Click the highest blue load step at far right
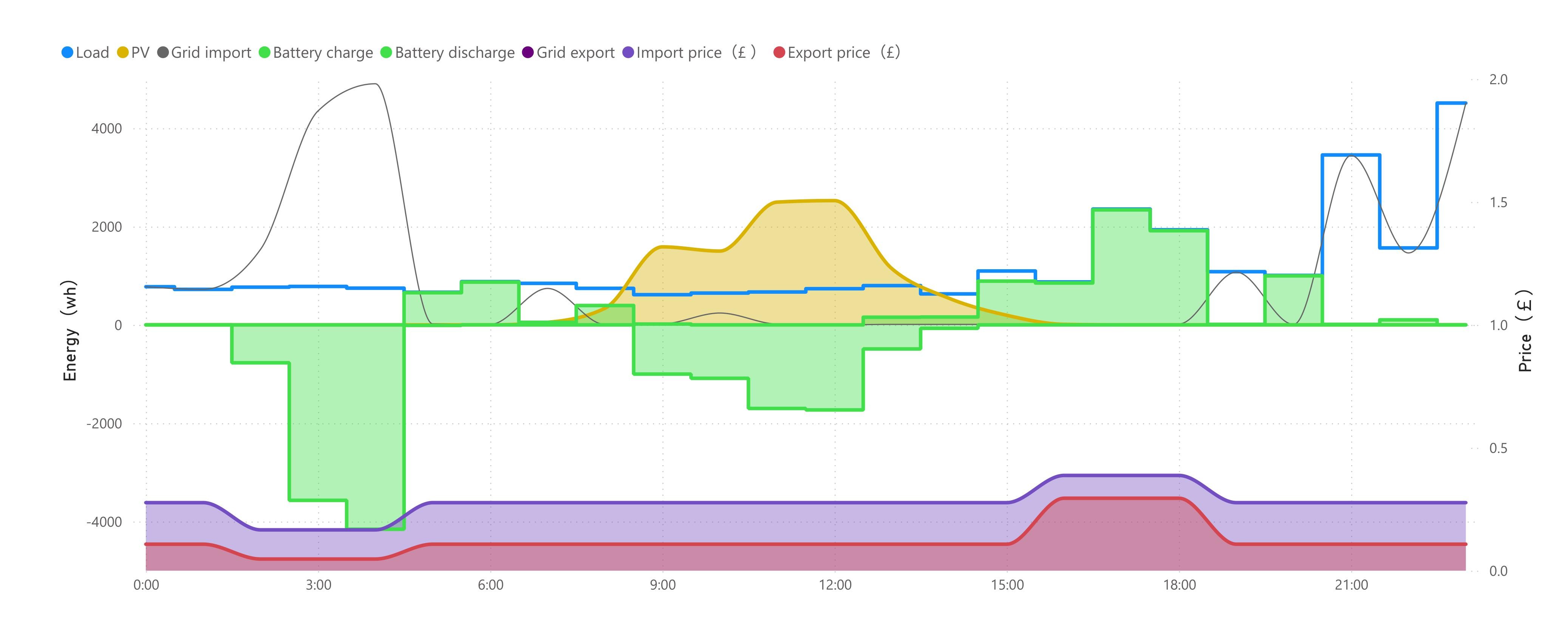The image size is (1568, 640). [x=1451, y=103]
